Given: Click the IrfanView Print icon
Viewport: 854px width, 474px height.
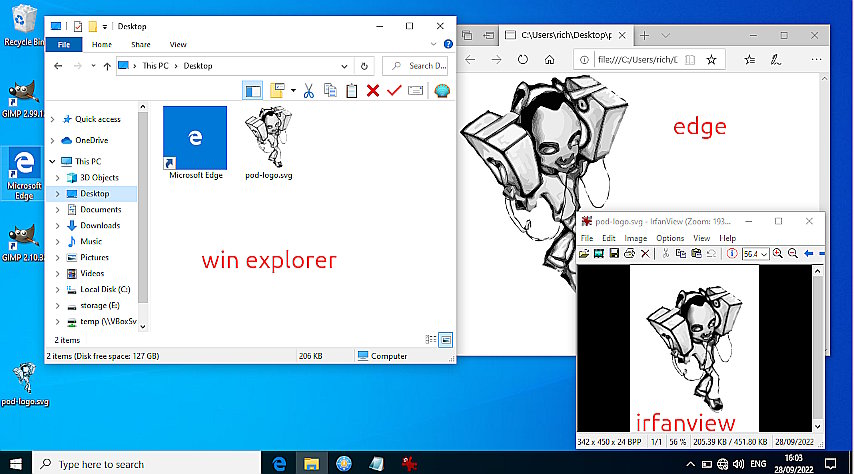Looking at the screenshot, I should pyautogui.click(x=630, y=253).
